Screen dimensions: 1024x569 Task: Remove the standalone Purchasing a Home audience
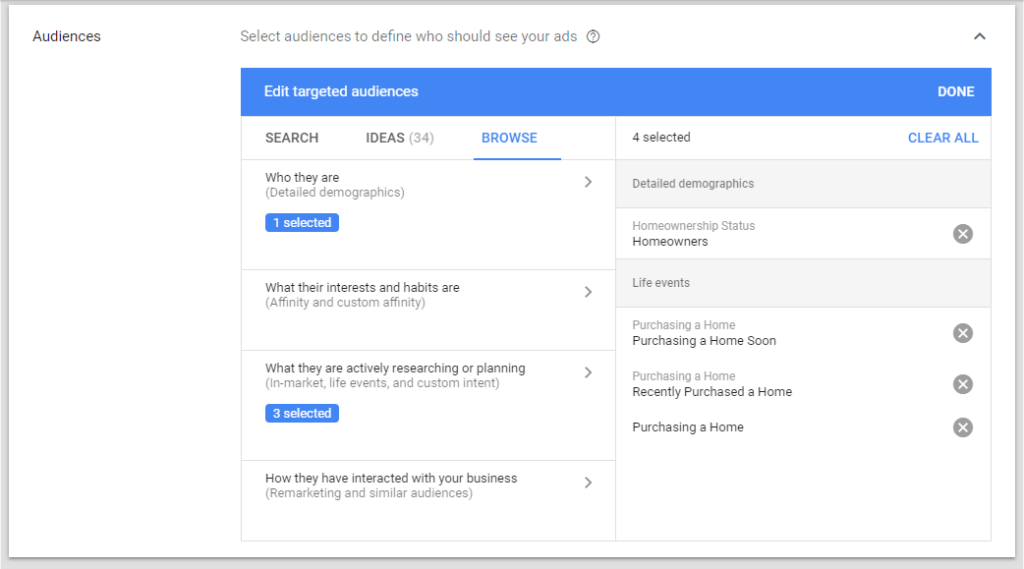pos(963,427)
